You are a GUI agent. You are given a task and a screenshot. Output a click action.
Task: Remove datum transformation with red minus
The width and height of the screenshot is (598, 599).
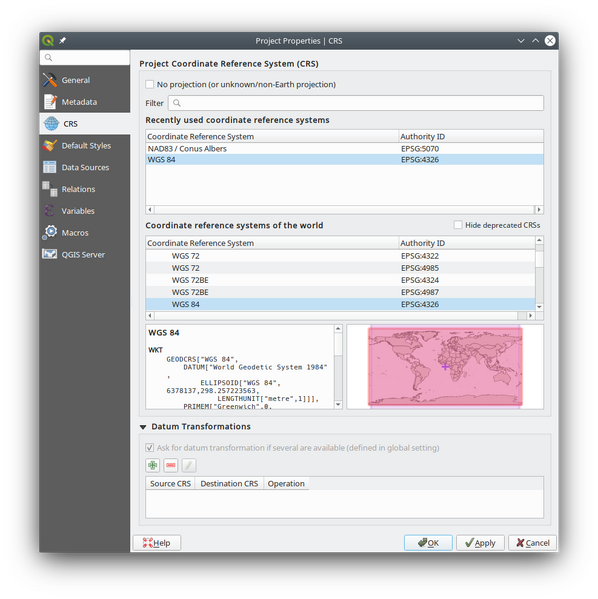(x=171, y=465)
